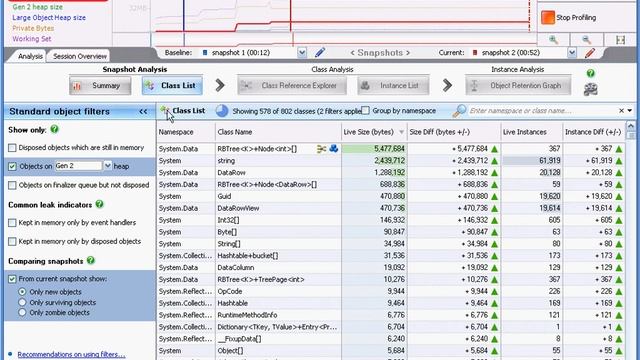Check Kept in memory only by event handlers
Image resolution: width=640 pixels, height=360 pixels.
[x=12, y=223]
